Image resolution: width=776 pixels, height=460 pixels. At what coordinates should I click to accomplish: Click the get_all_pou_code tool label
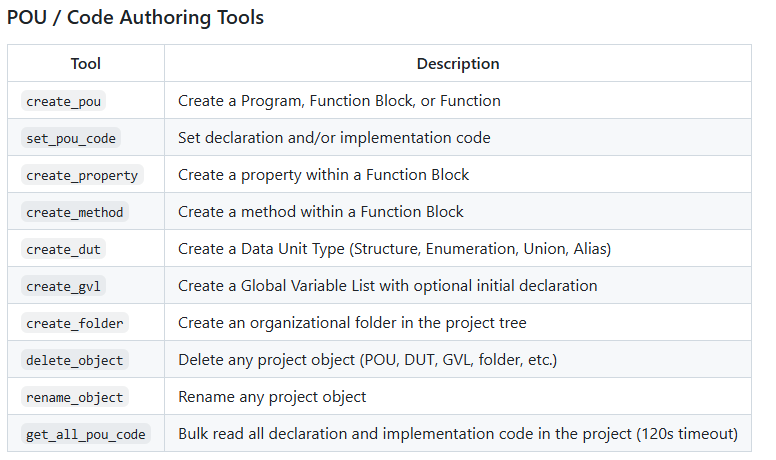pos(87,434)
